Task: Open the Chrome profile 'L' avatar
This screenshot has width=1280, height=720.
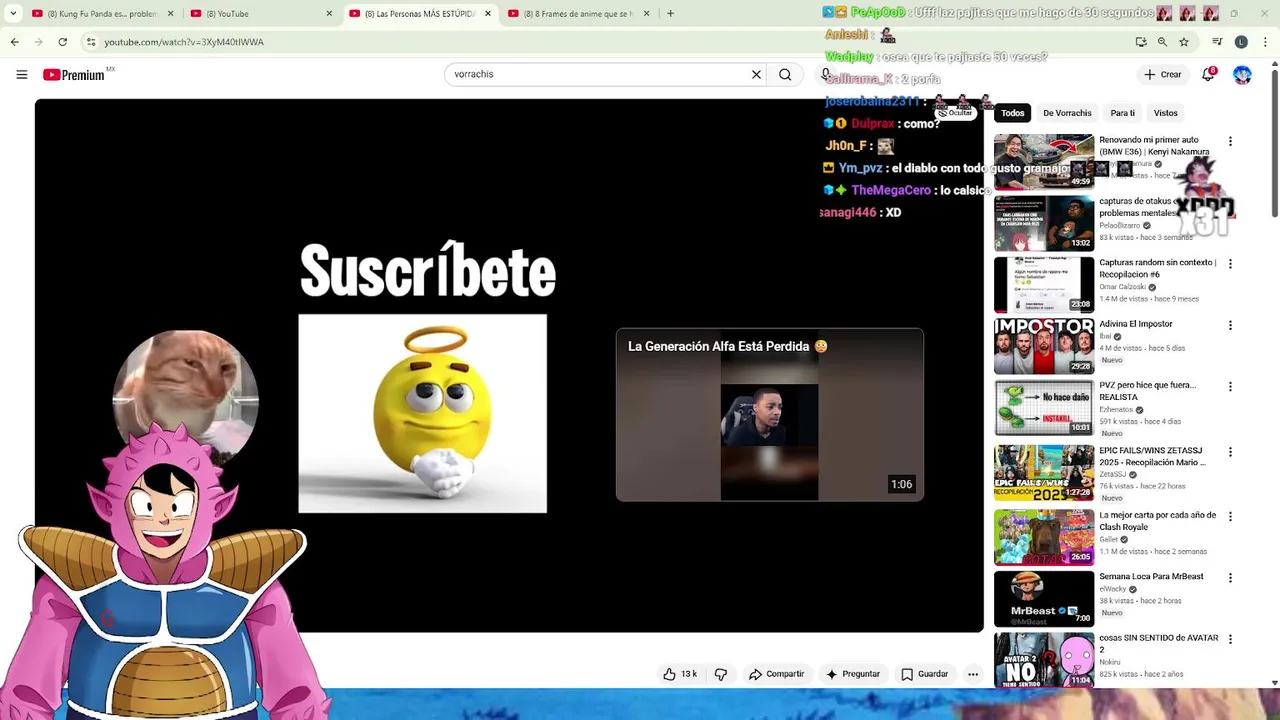Action: (x=1241, y=42)
